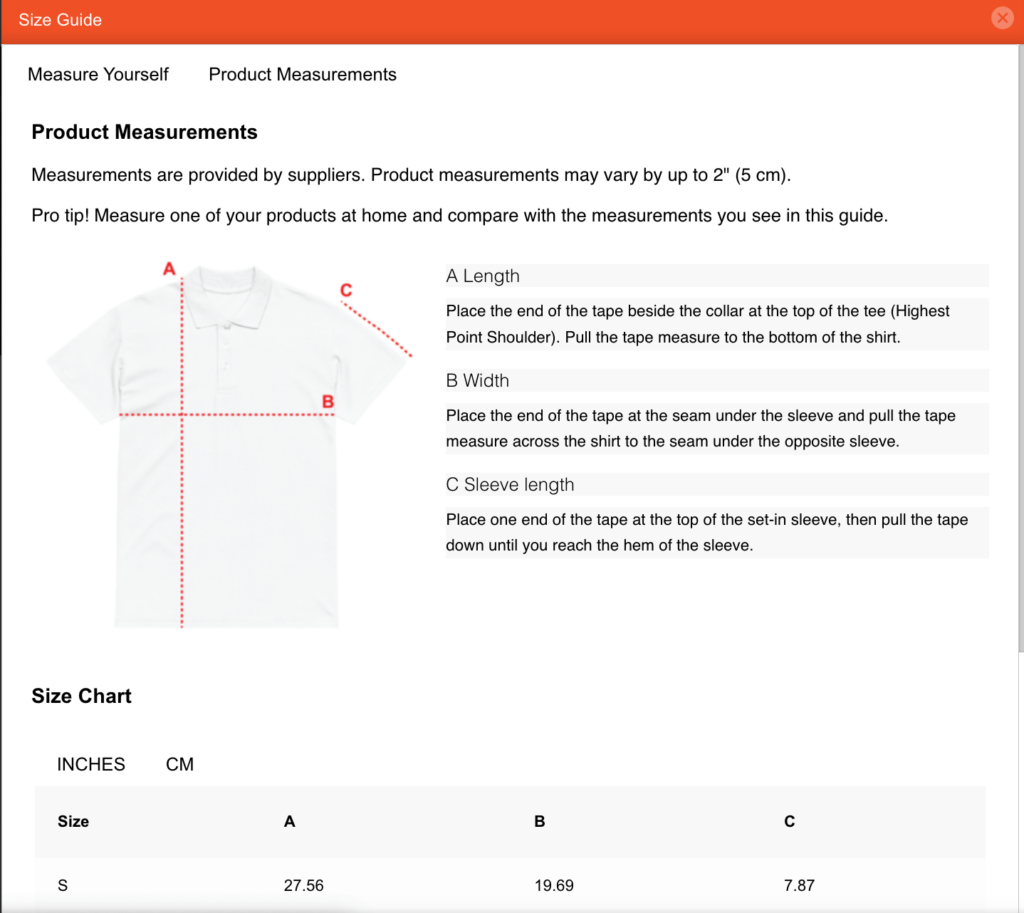The width and height of the screenshot is (1024, 913).
Task: Close the Size Guide dialog
Action: pyautogui.click(x=1001, y=18)
